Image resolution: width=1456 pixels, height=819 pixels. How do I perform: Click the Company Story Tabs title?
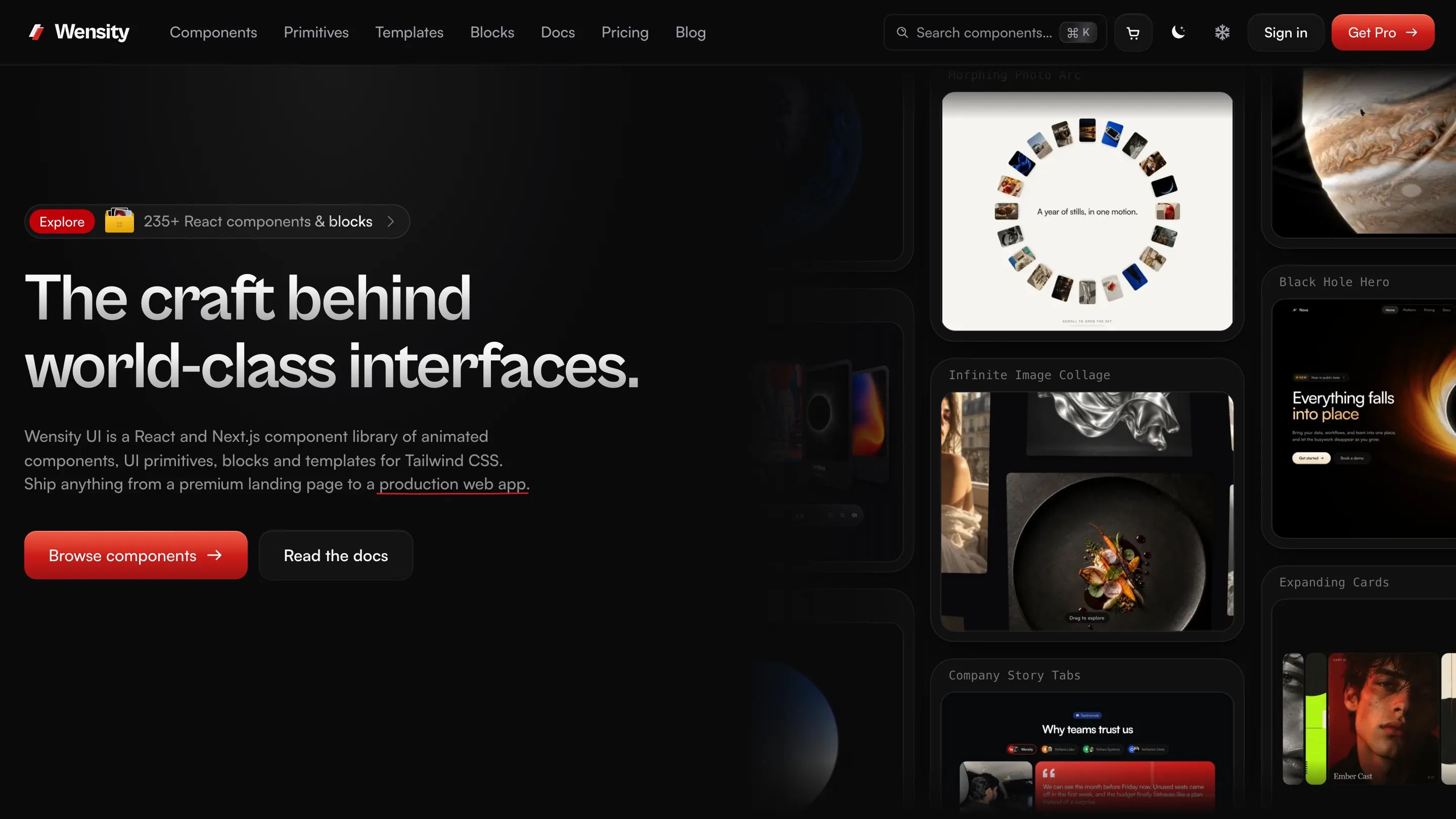1015,675
